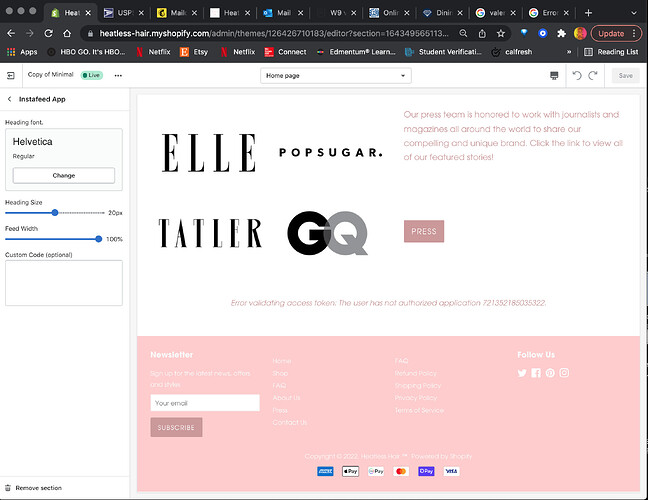This screenshot has height=500, width=648.
Task: Open the Connect bookmark
Action: click(x=286, y=52)
